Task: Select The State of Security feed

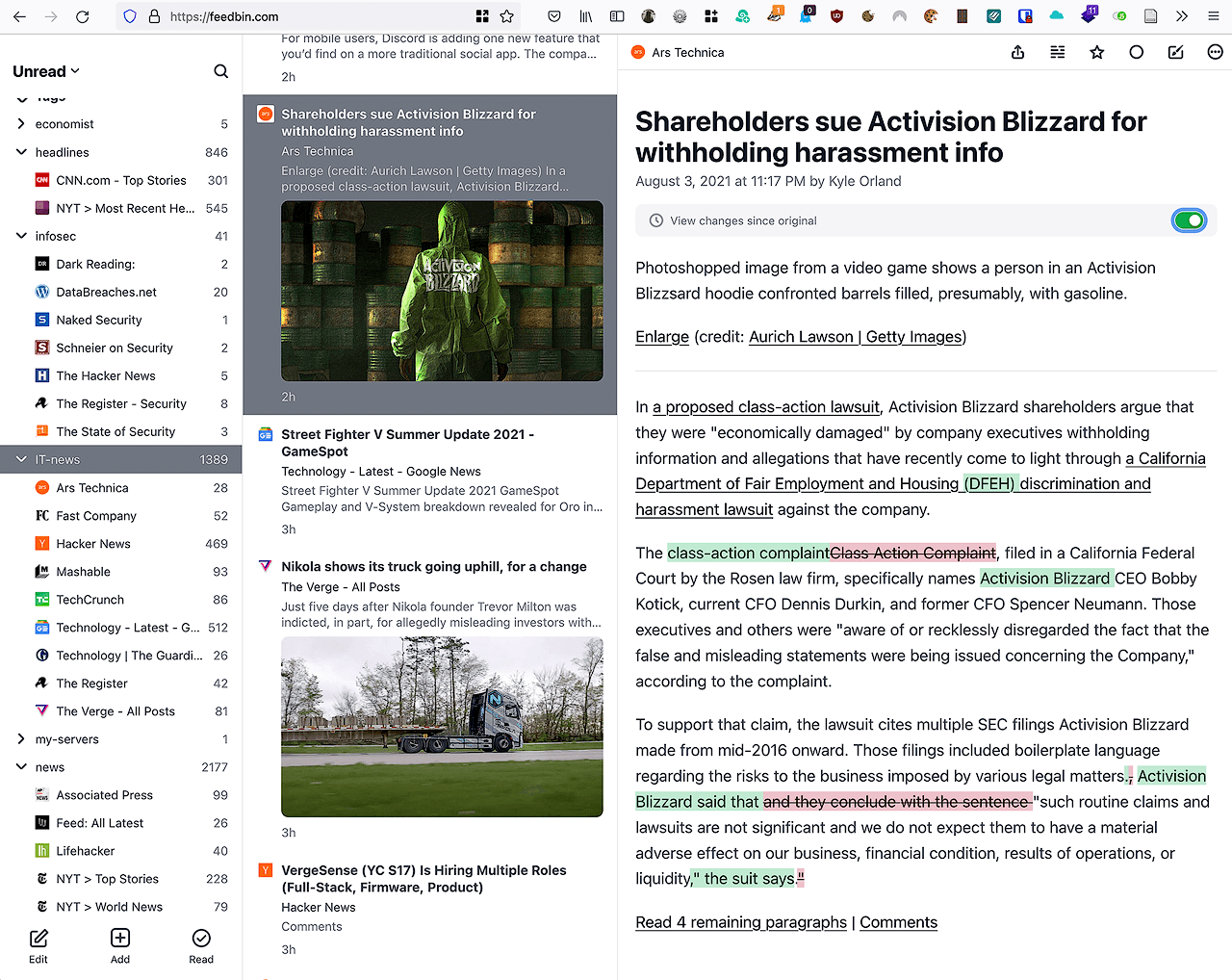Action: click(x=121, y=431)
